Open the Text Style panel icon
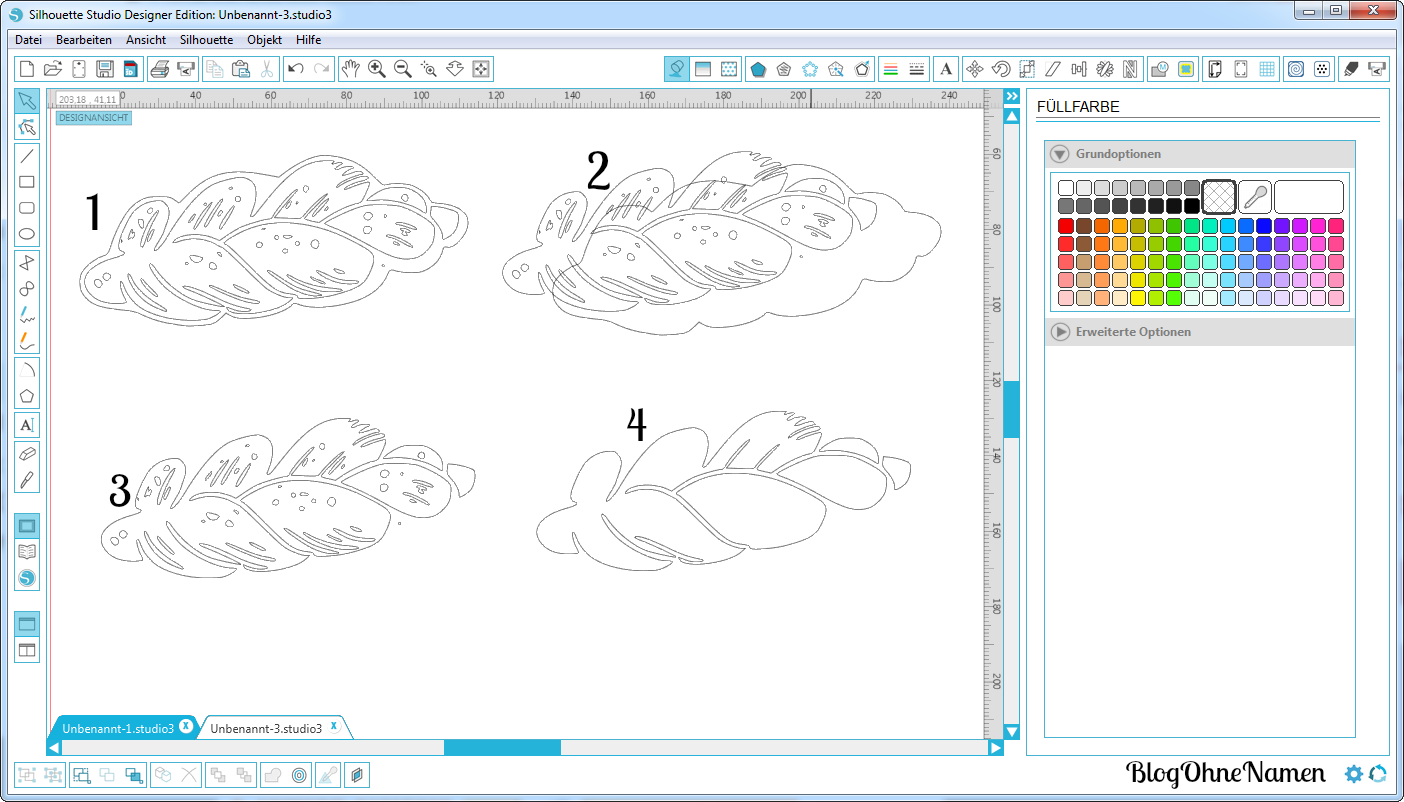Image resolution: width=1404 pixels, height=802 pixels. 946,69
